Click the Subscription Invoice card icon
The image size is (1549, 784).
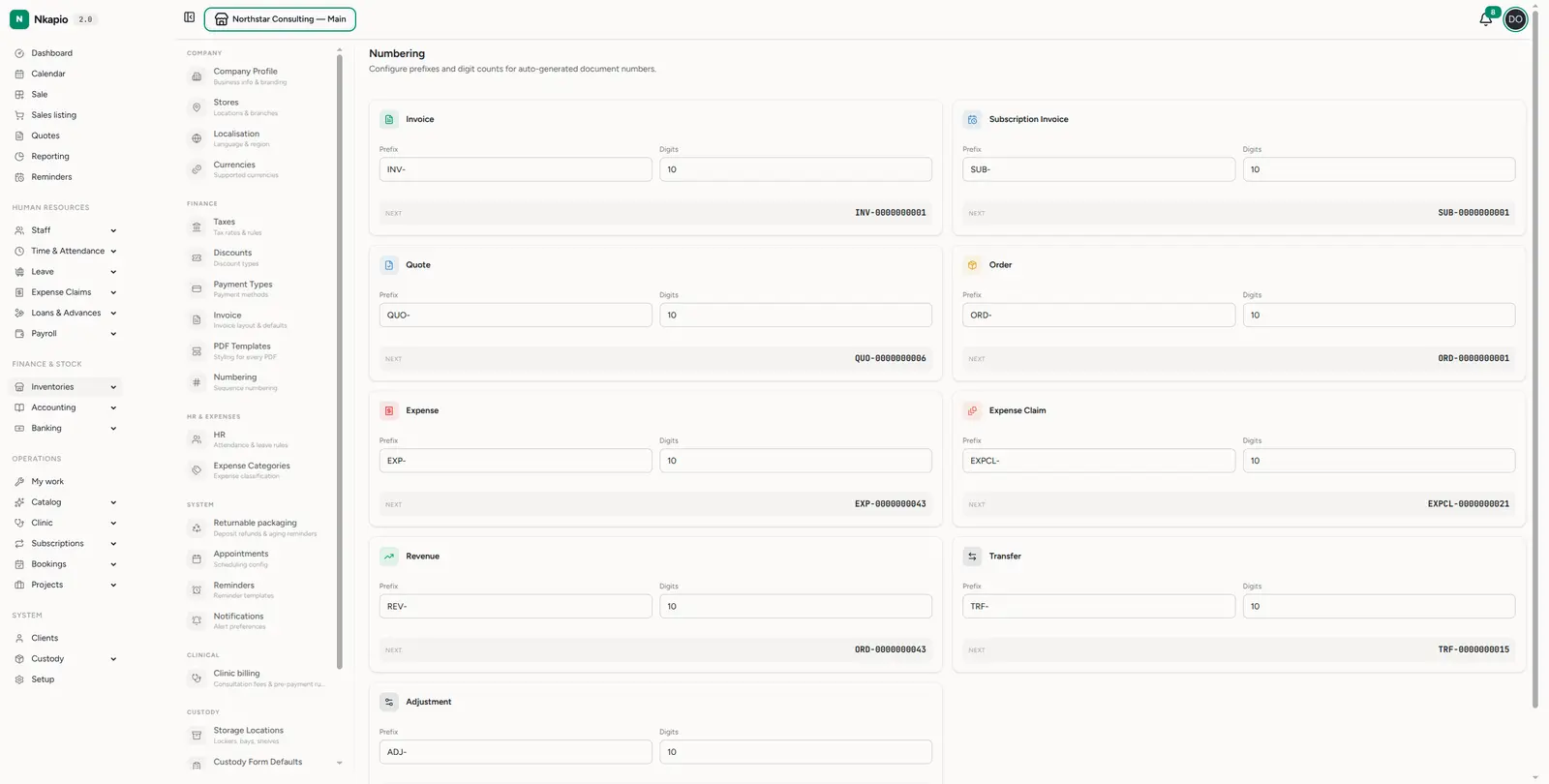973,119
